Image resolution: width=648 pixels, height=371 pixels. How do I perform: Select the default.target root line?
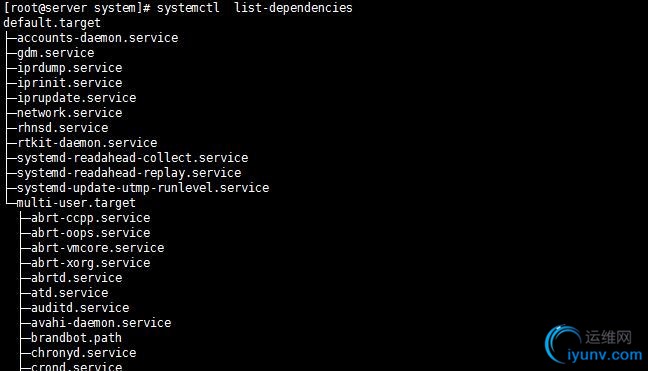[52, 23]
